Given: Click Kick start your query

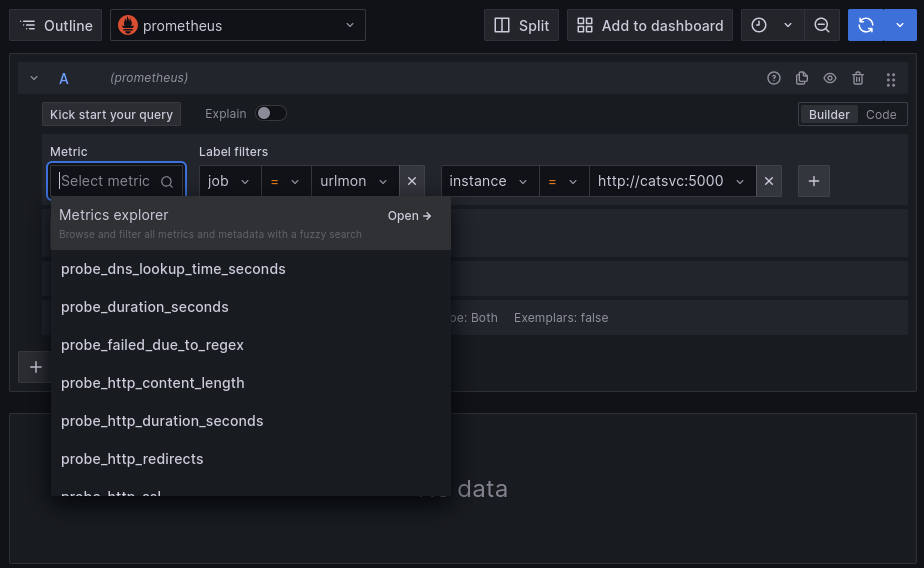Looking at the screenshot, I should 111,114.
